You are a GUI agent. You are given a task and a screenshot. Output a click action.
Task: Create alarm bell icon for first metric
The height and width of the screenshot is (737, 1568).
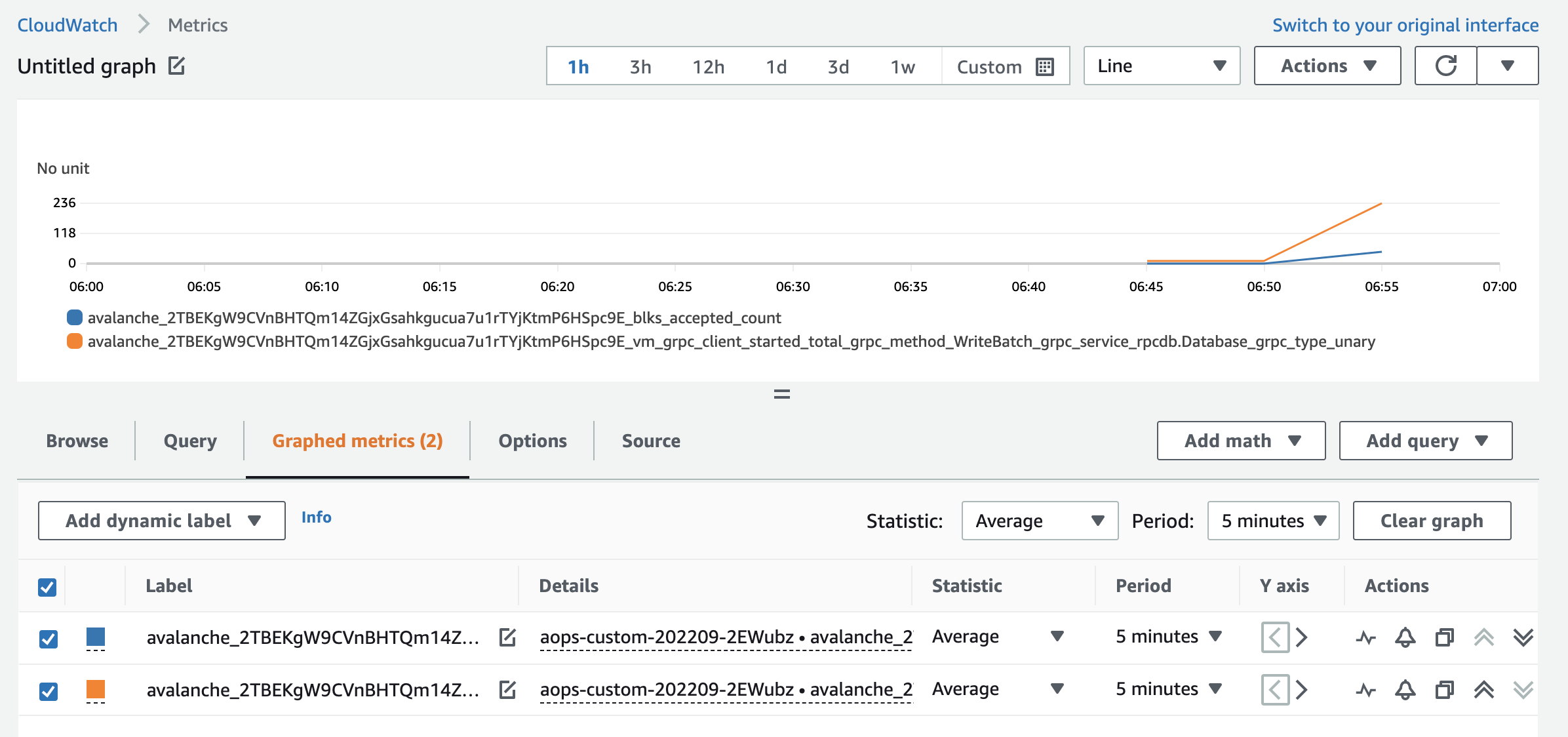coord(1405,637)
